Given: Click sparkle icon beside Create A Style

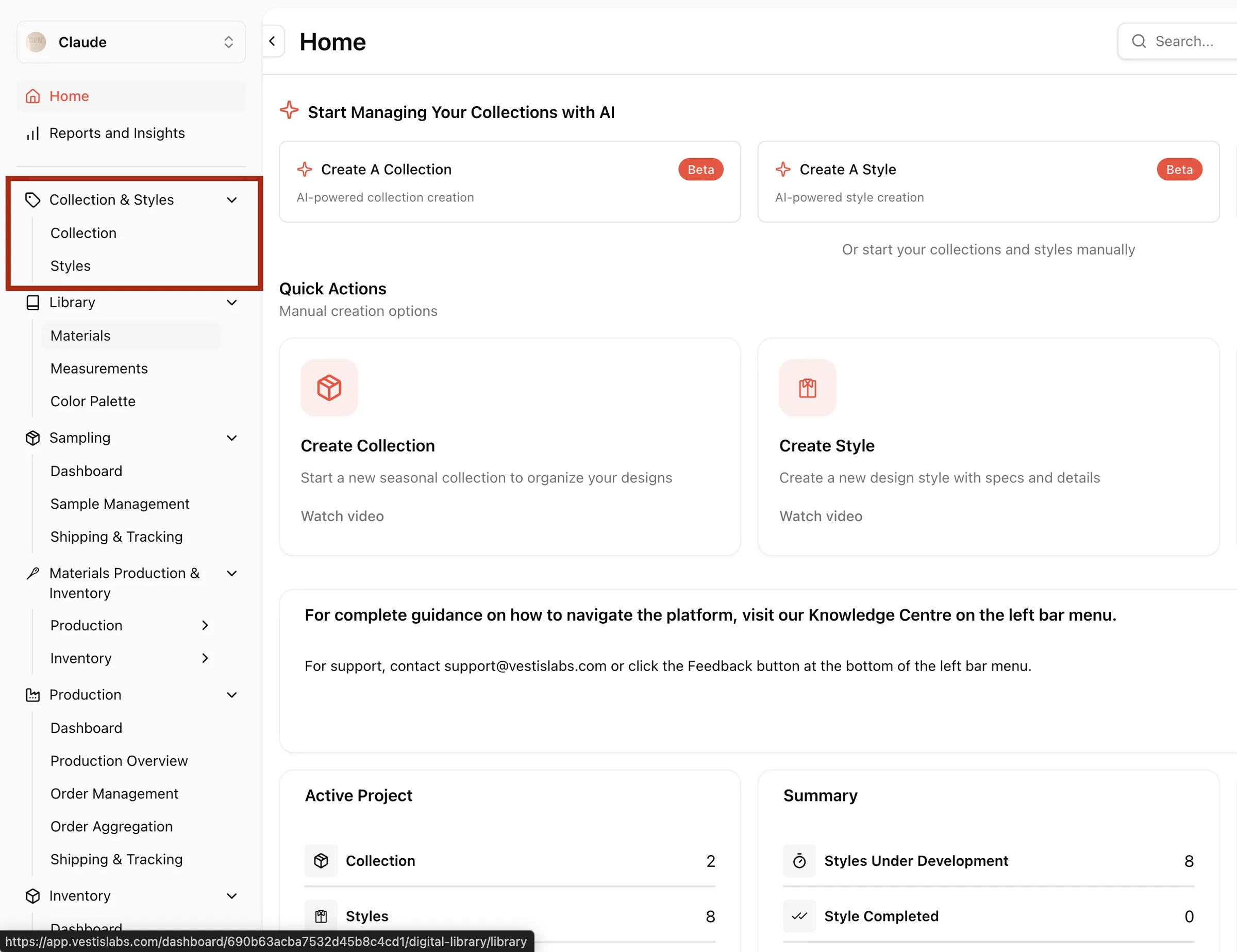Looking at the screenshot, I should 783,170.
